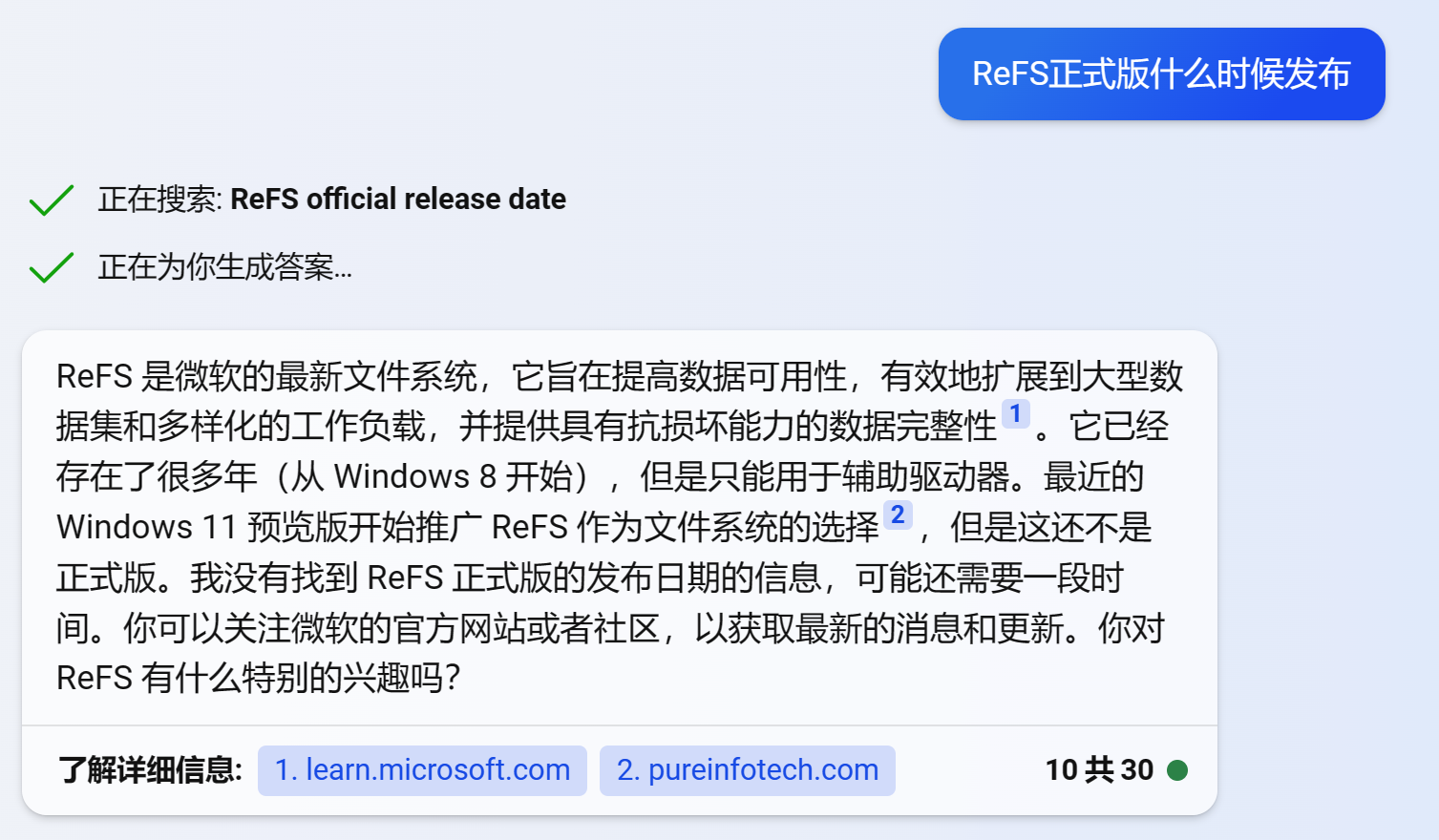Open the pureinfotech.com source link

748,769
